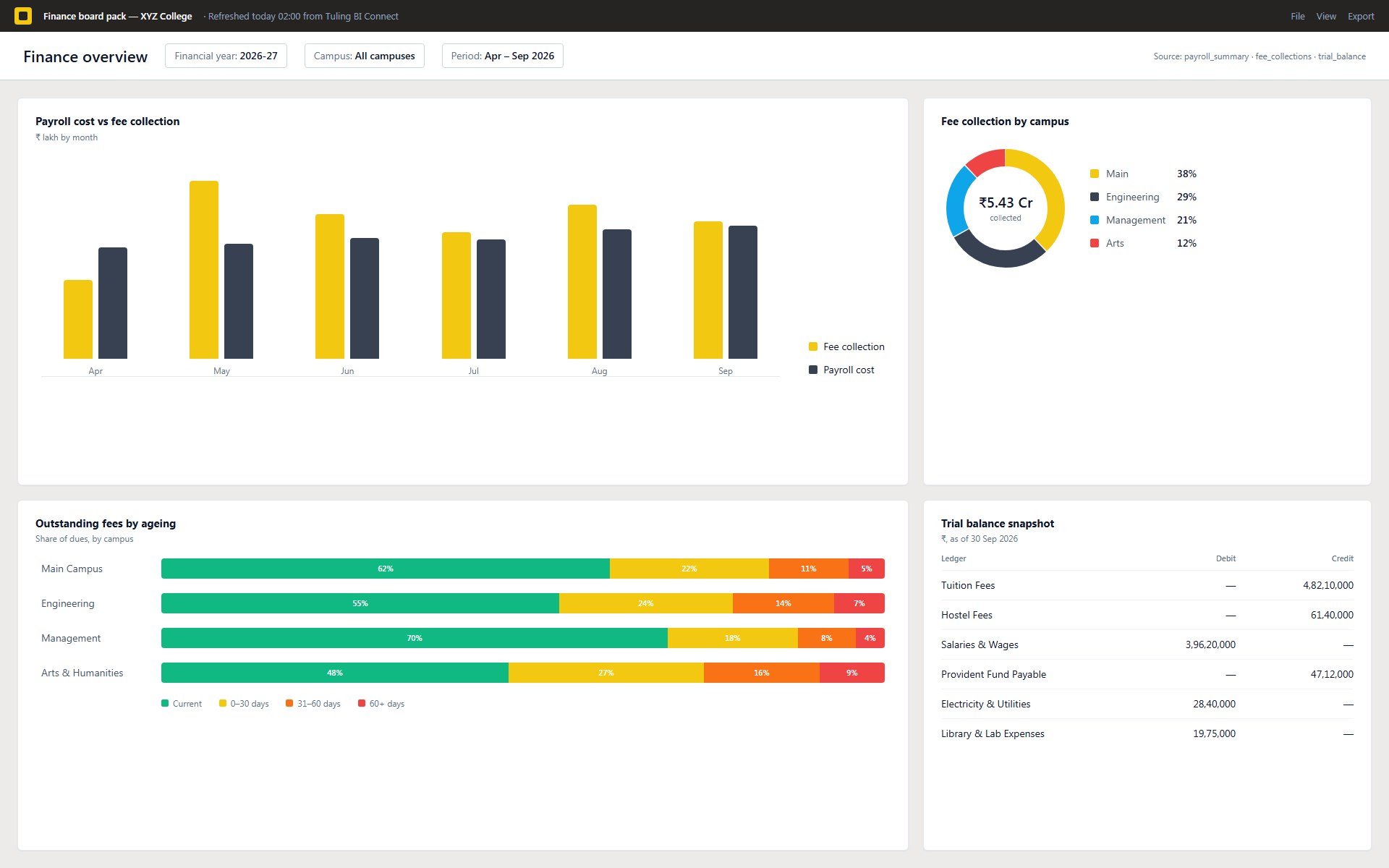Click the Fee collection legend swatch
This screenshot has width=1389, height=868.
tap(813, 346)
